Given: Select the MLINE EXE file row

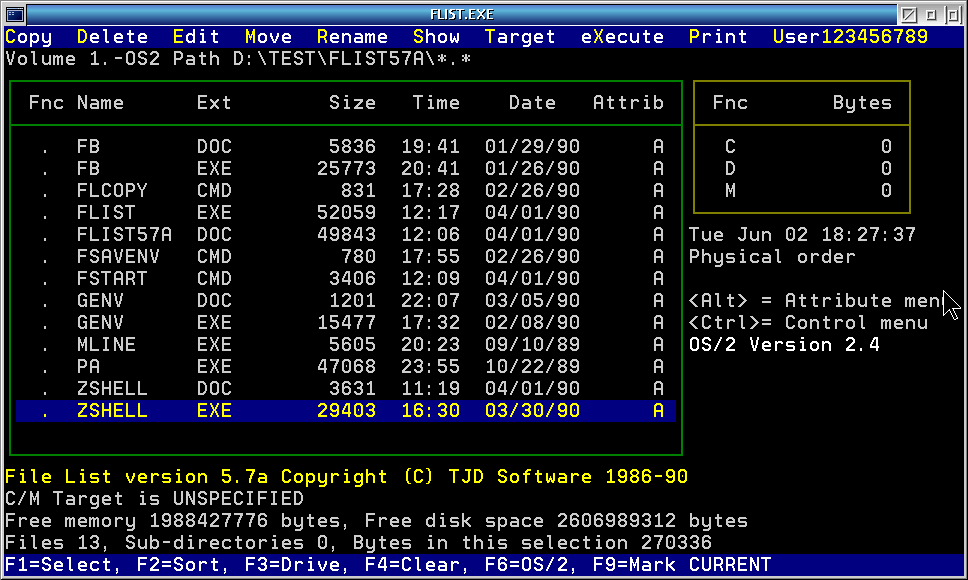Looking at the screenshot, I should 346,345.
